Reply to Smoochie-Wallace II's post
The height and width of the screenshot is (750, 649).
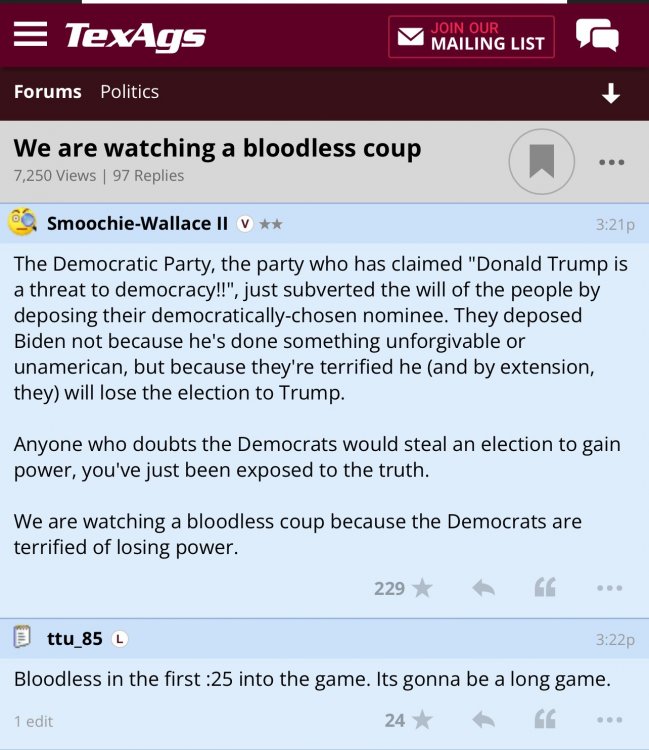483,588
